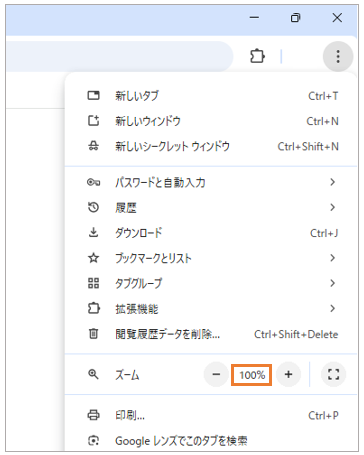Expand the ブックマークとリスト submenu arrow
The height and width of the screenshot is (455, 364).
pyautogui.click(x=332, y=258)
